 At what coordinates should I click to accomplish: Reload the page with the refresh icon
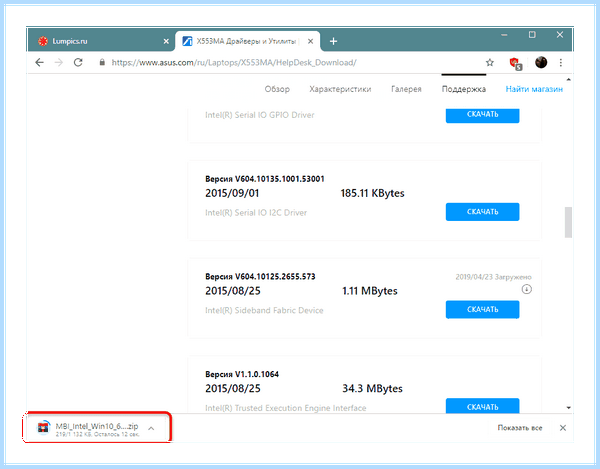[78, 62]
